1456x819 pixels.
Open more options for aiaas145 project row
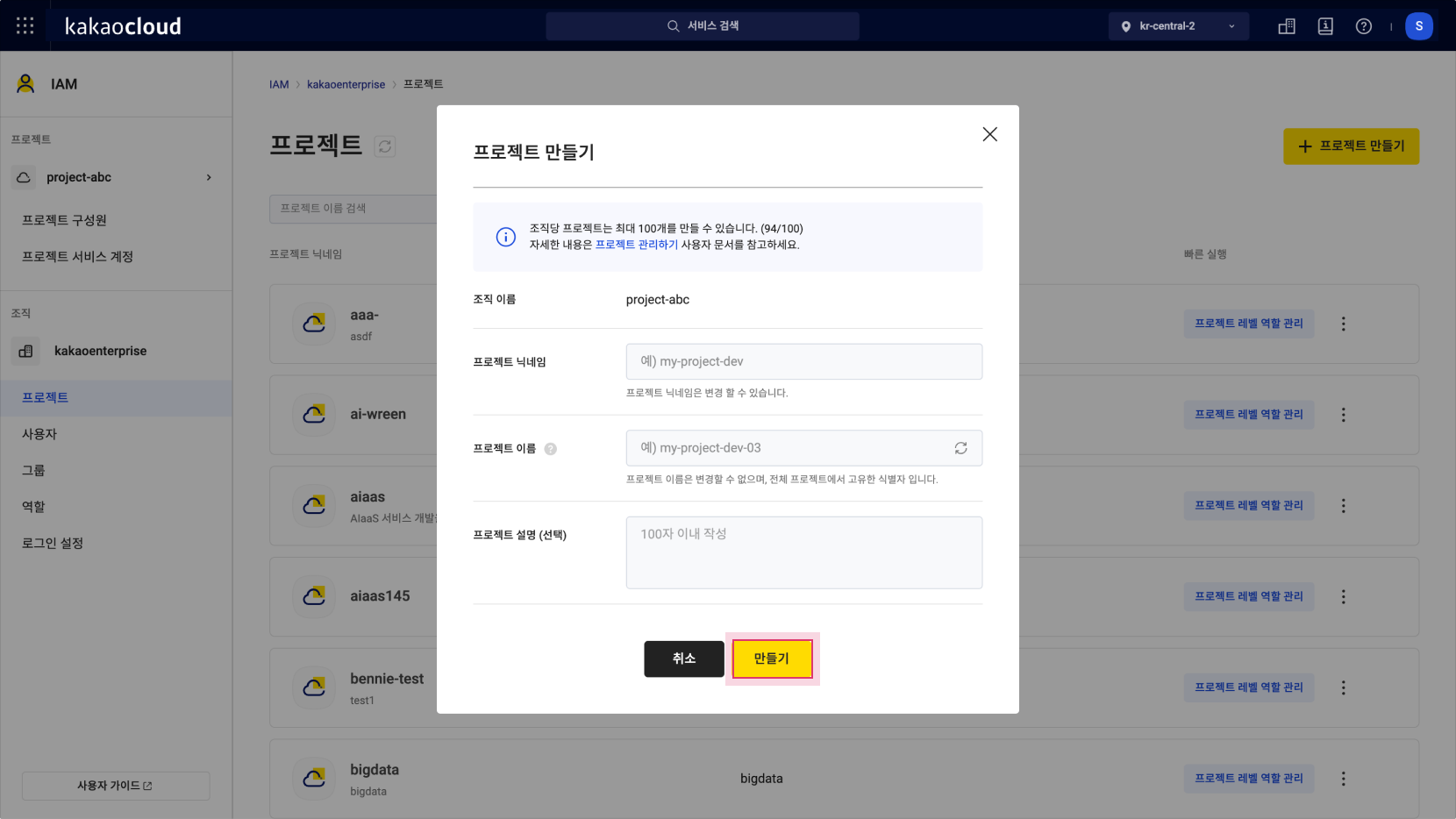pyautogui.click(x=1343, y=597)
